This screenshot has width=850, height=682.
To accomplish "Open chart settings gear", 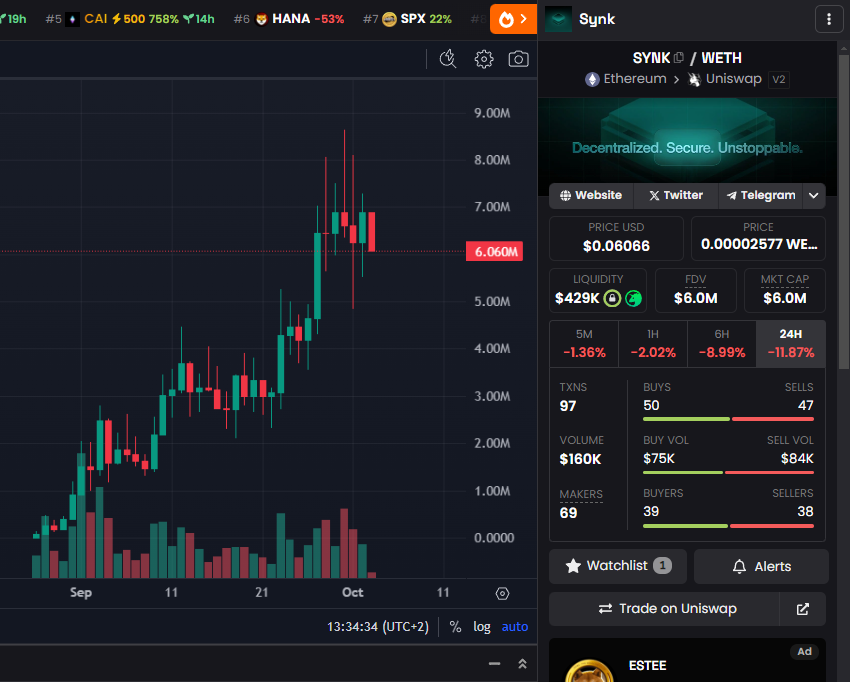I will tap(484, 59).
